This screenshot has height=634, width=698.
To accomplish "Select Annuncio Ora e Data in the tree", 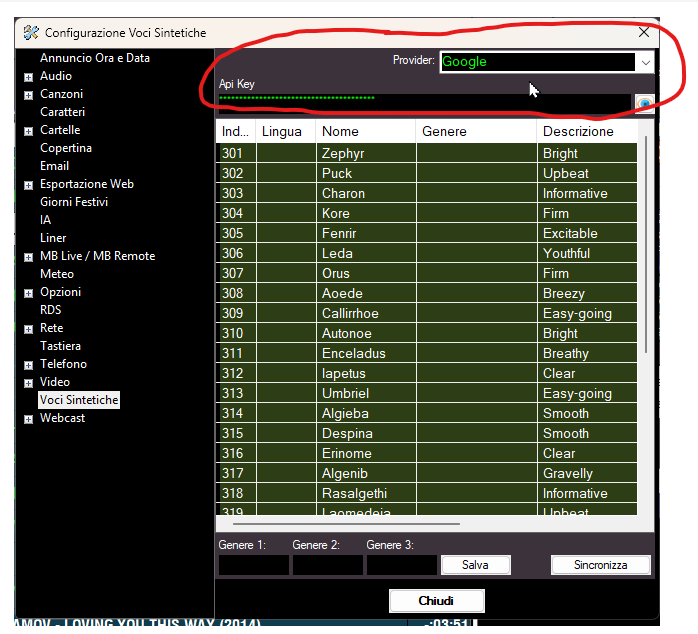I will coord(95,58).
